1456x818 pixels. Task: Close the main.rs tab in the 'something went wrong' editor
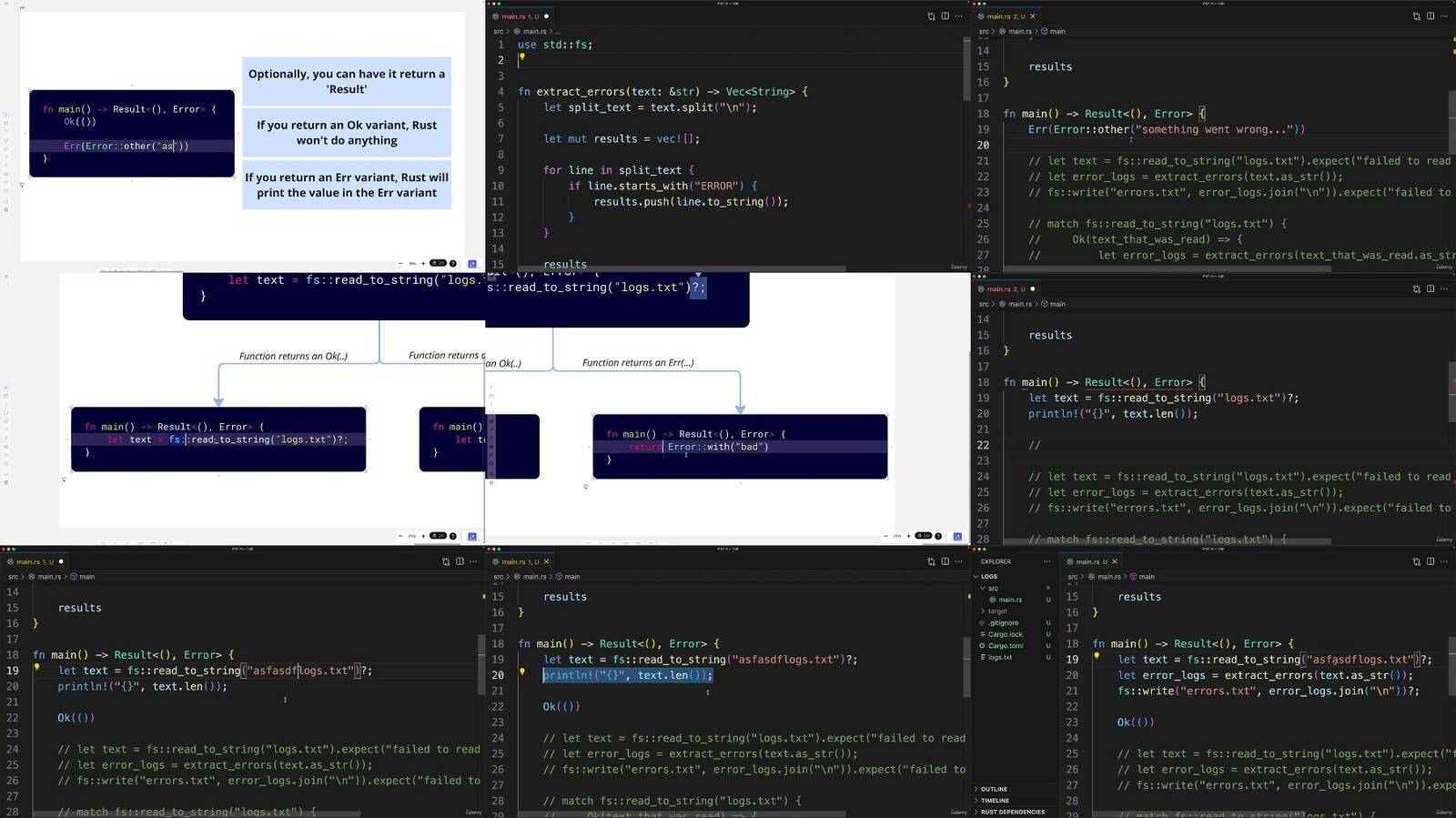pos(1032,16)
